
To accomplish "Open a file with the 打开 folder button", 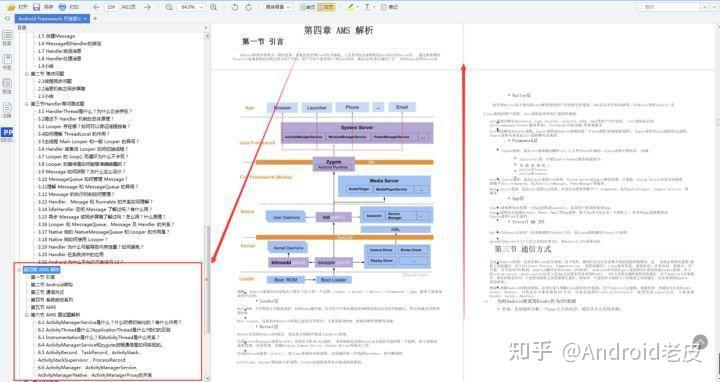I will 18,7.
